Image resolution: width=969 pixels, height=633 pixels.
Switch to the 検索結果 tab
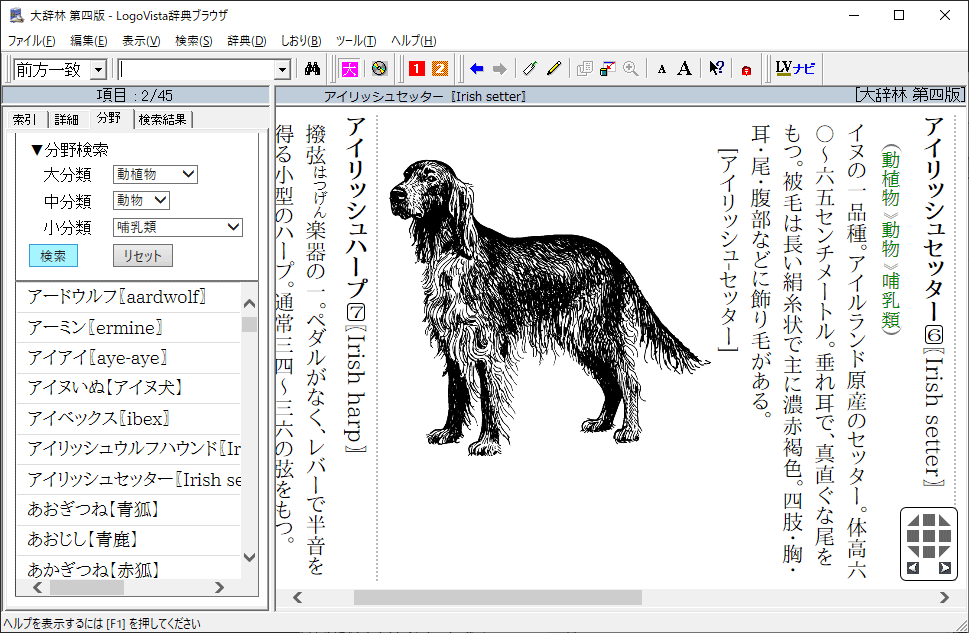click(x=164, y=119)
